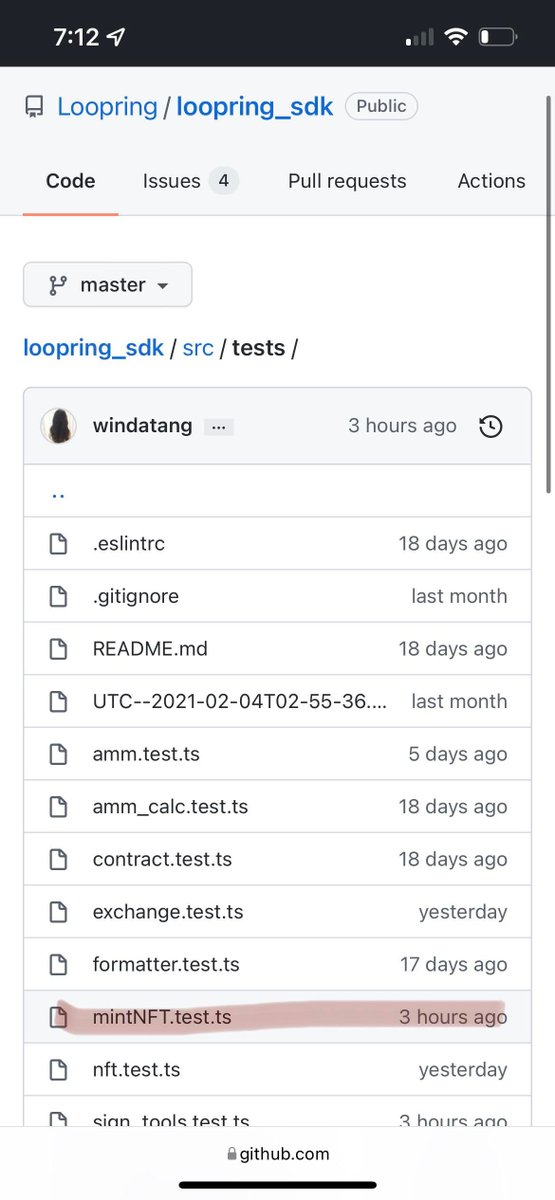Open windatang's avatar
This screenshot has width=555, height=1200.
(x=59, y=426)
